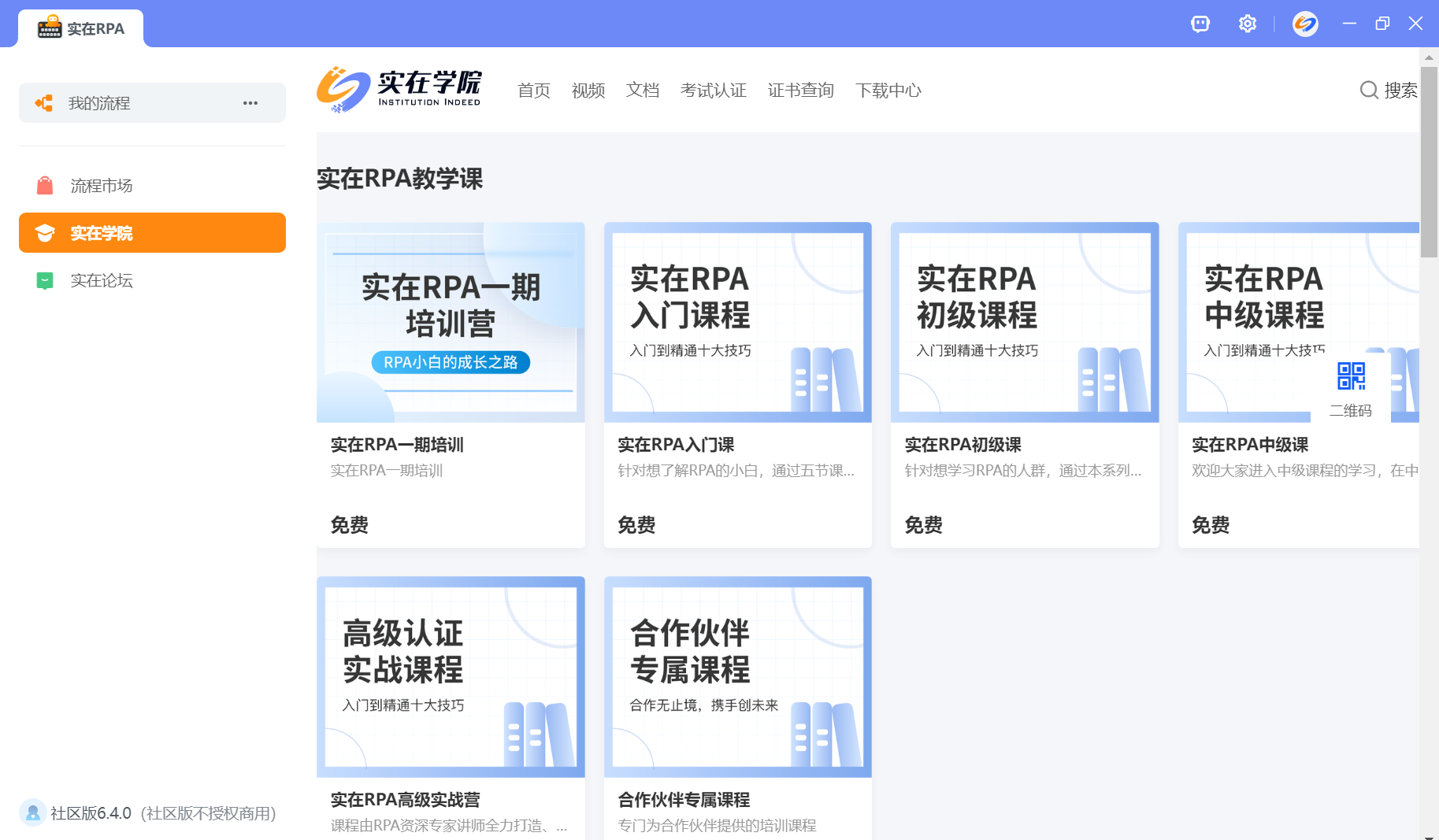
Task: Click 免费 label under 实在RPA中级课
Action: (x=1211, y=525)
